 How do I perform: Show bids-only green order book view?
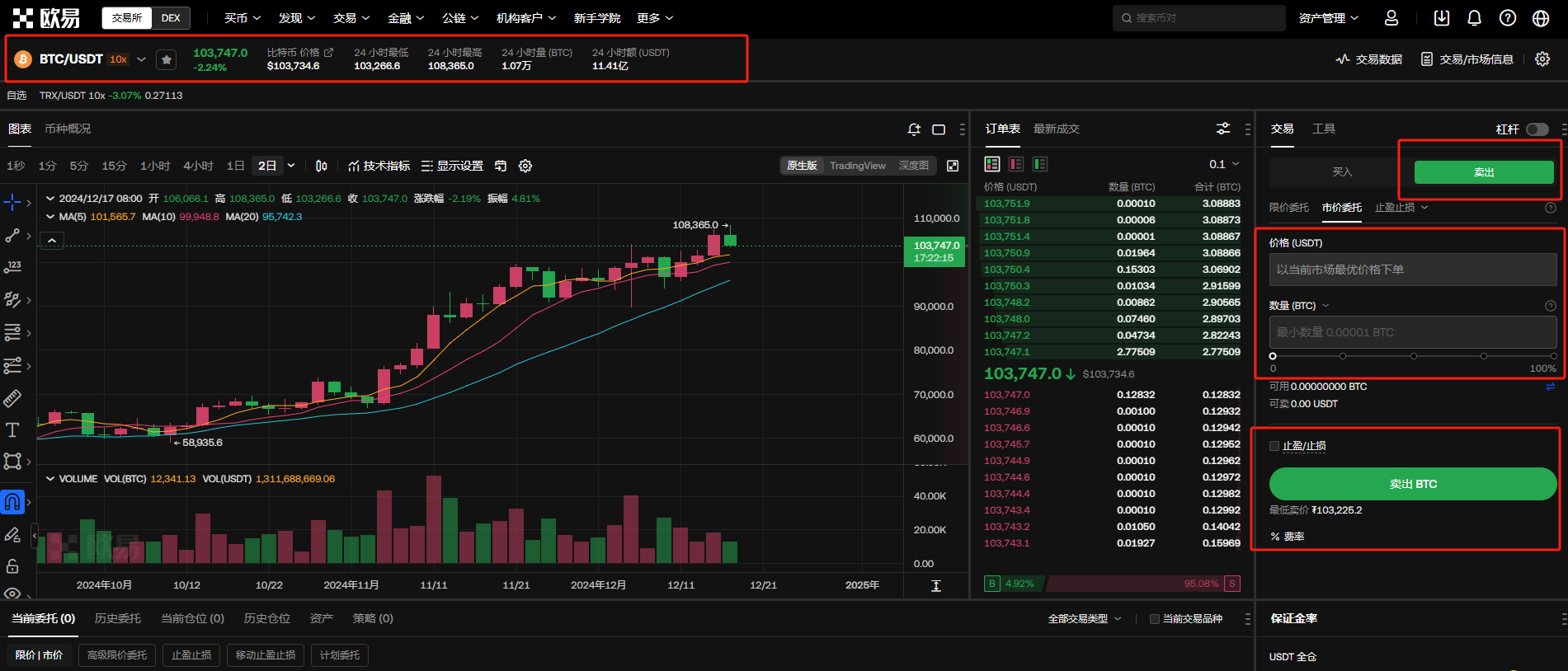tap(1040, 164)
